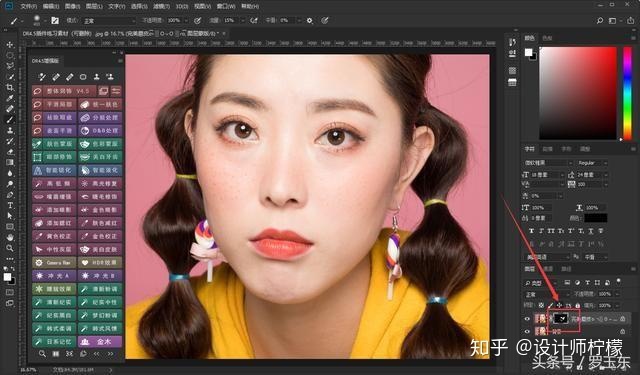Select the Crop tool
The image size is (640, 375).
[10, 87]
